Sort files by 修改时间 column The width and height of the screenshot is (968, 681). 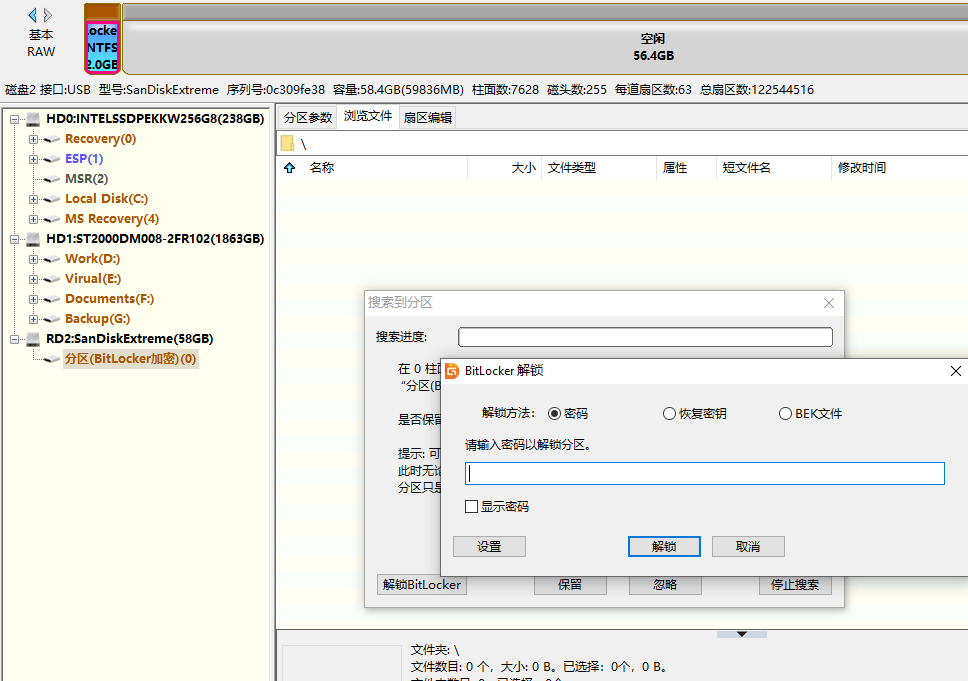point(862,168)
